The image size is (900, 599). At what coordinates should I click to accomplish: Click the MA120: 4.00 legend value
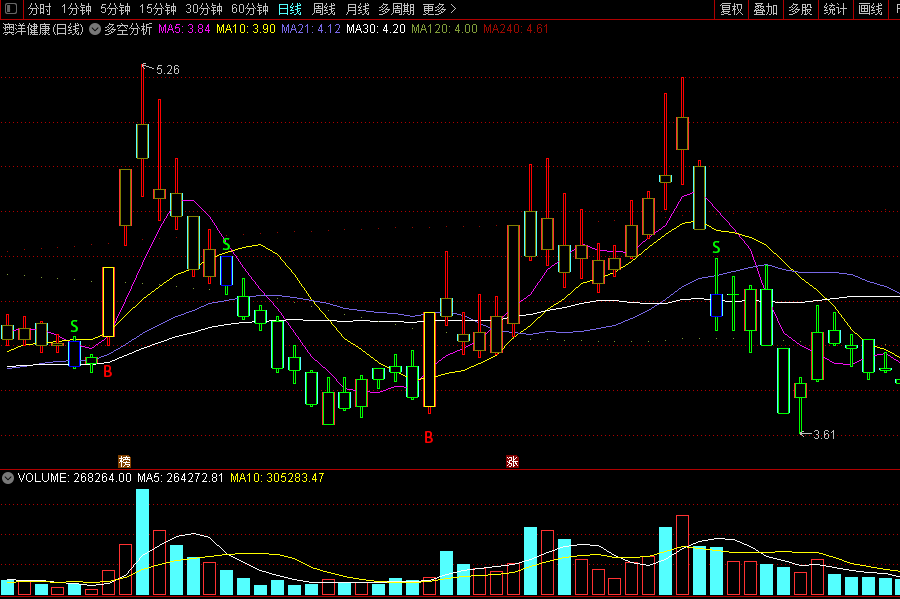444,29
